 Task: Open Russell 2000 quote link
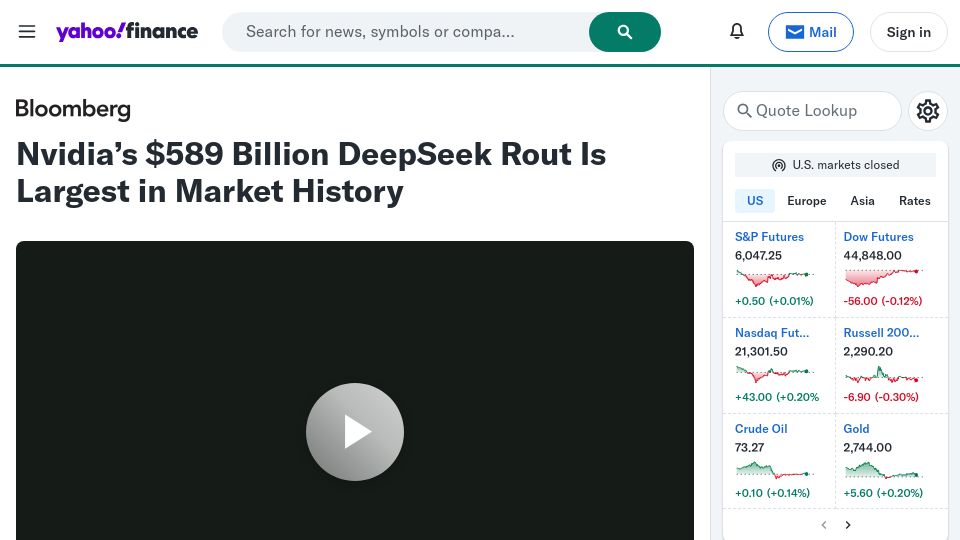(x=881, y=333)
